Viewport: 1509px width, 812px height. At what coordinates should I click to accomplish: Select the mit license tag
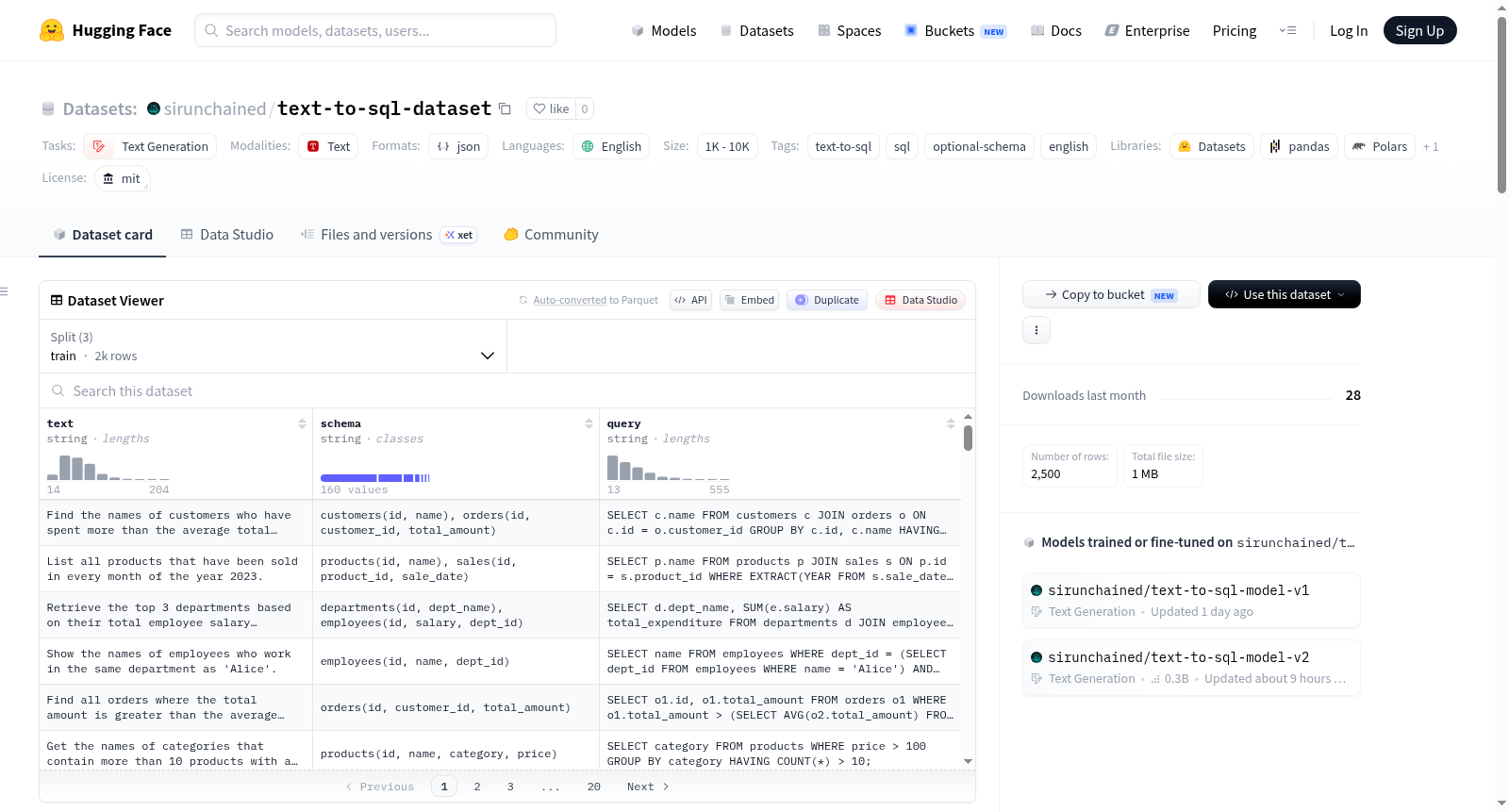click(x=123, y=178)
